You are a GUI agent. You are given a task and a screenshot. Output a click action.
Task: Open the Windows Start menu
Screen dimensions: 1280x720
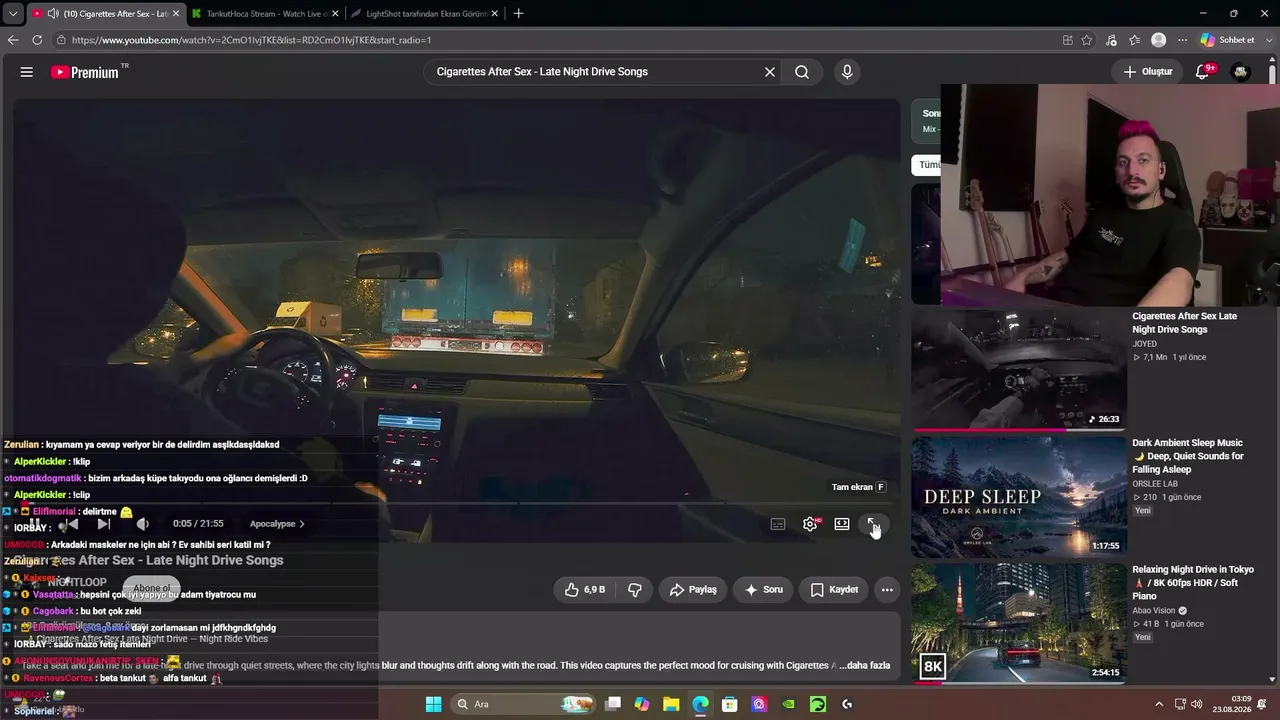pos(433,704)
